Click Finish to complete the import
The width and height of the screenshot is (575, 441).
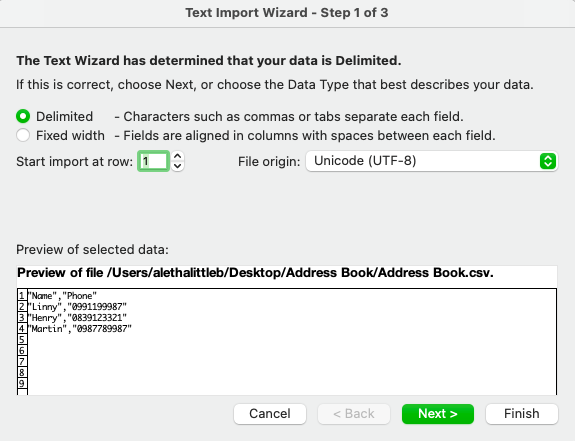coord(521,414)
